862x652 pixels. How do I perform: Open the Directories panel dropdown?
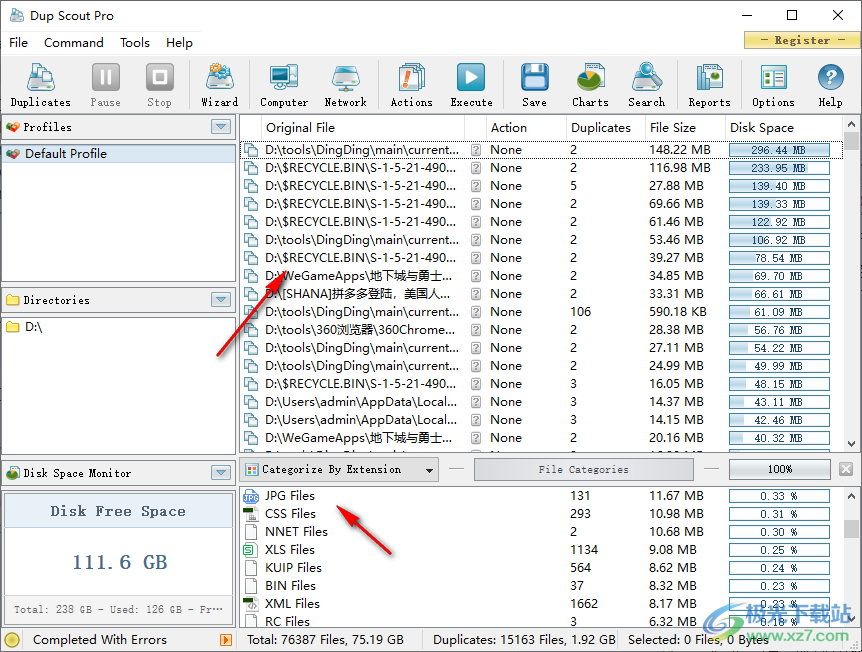pyautogui.click(x=221, y=300)
